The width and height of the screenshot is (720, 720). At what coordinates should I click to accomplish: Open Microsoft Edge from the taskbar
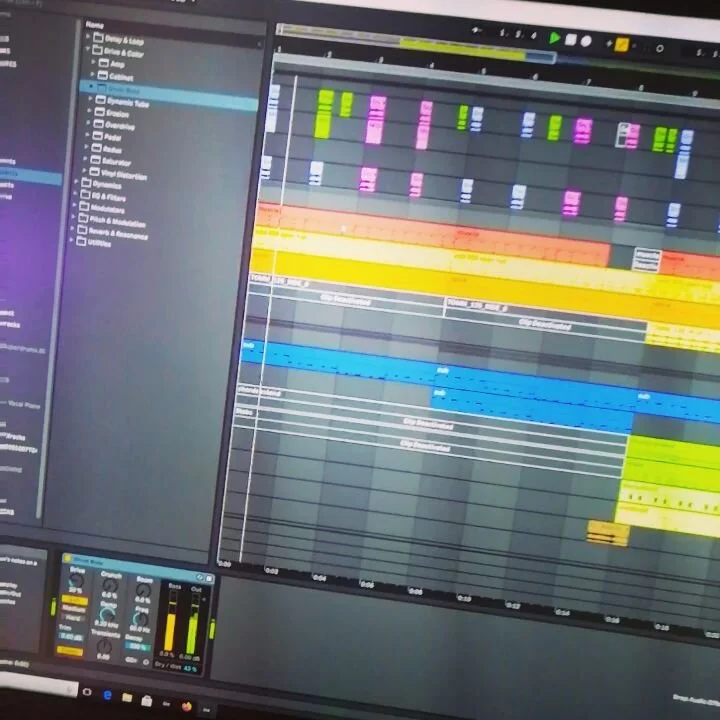tap(107, 695)
